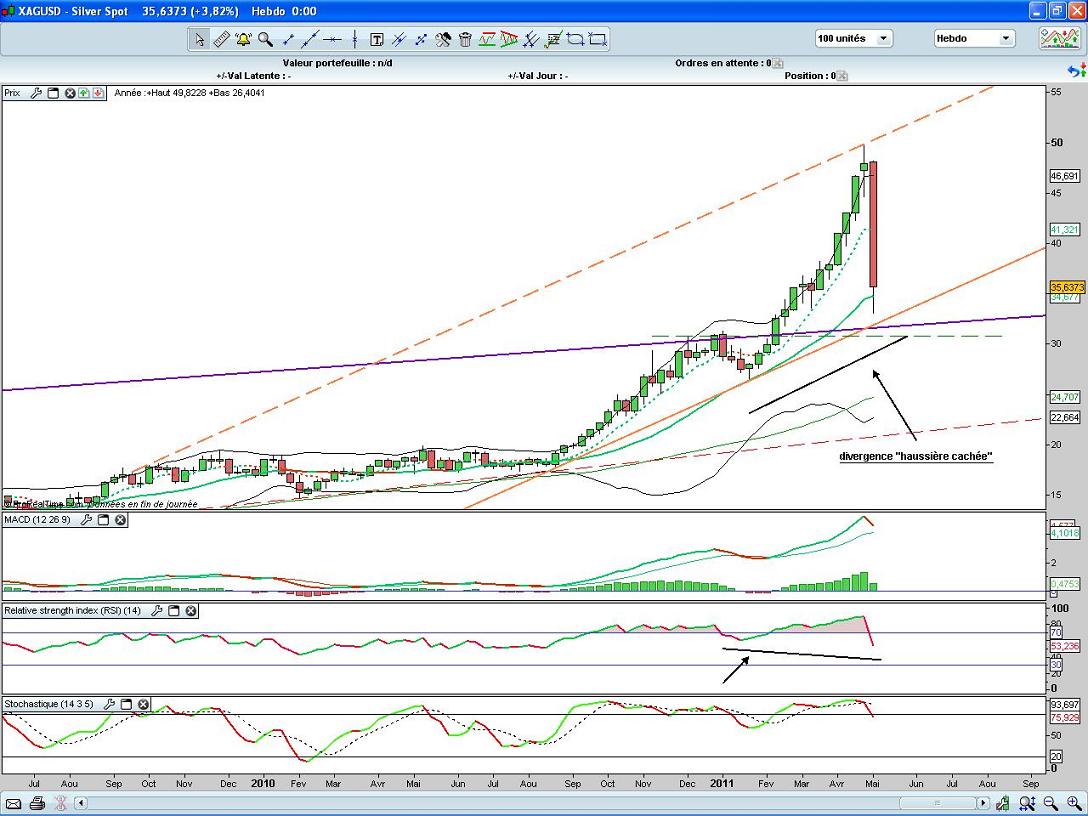Zoom out with the minus magnifier
This screenshot has width=1088, height=816.
pyautogui.click(x=1051, y=803)
